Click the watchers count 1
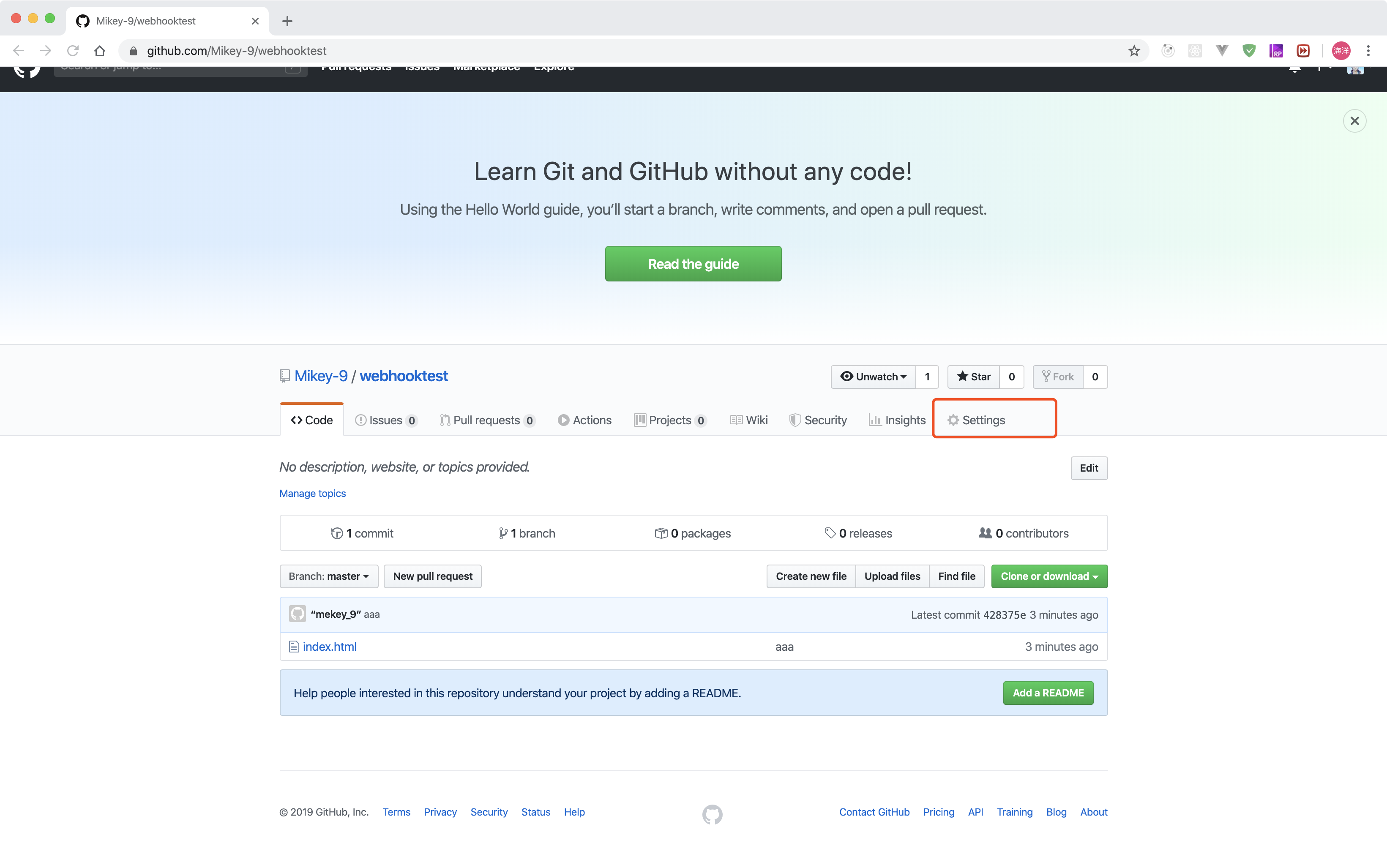1387x868 pixels. (x=927, y=377)
